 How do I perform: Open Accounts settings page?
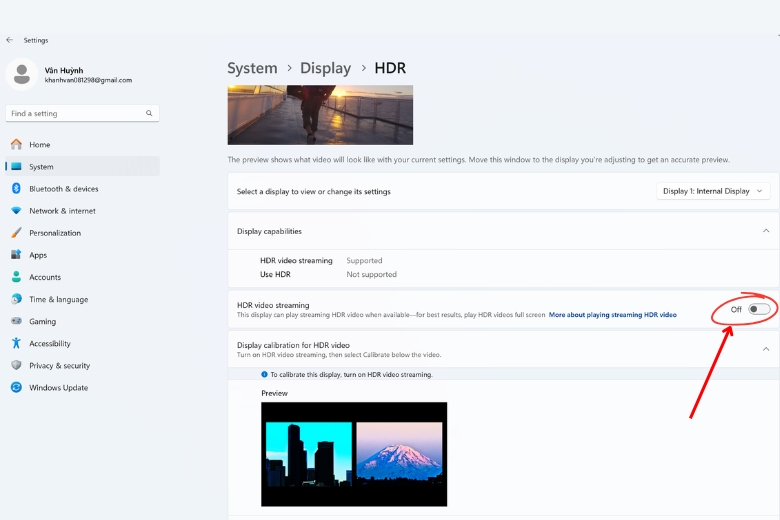coord(82,277)
